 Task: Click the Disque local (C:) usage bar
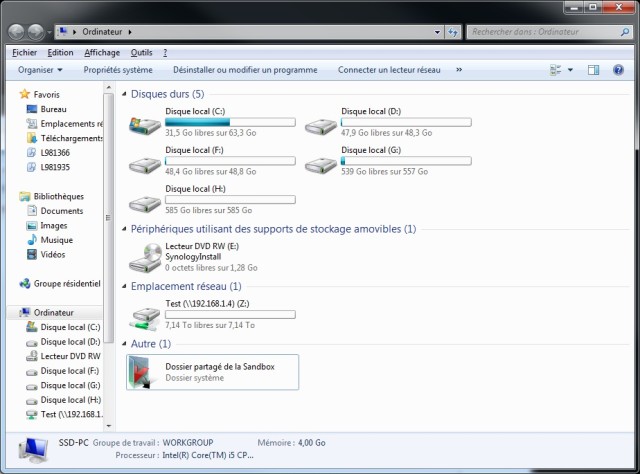pos(230,122)
